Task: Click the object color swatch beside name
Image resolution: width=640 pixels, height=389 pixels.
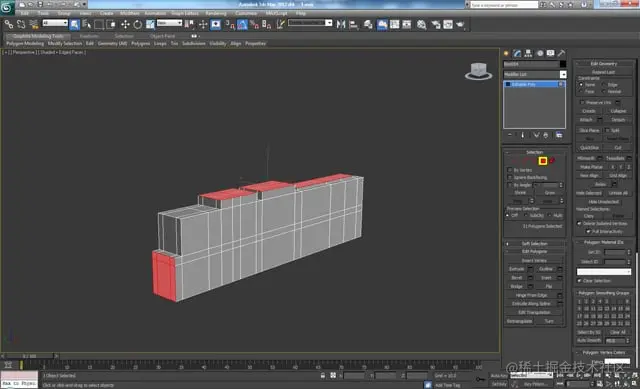Action: pos(563,64)
